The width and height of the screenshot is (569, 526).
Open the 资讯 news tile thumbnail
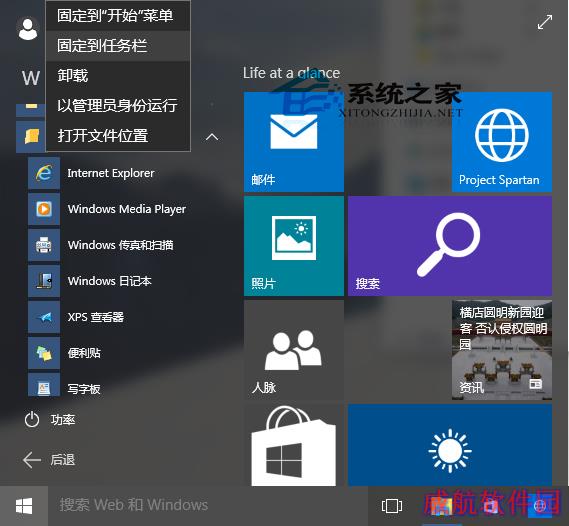pyautogui.click(x=502, y=350)
